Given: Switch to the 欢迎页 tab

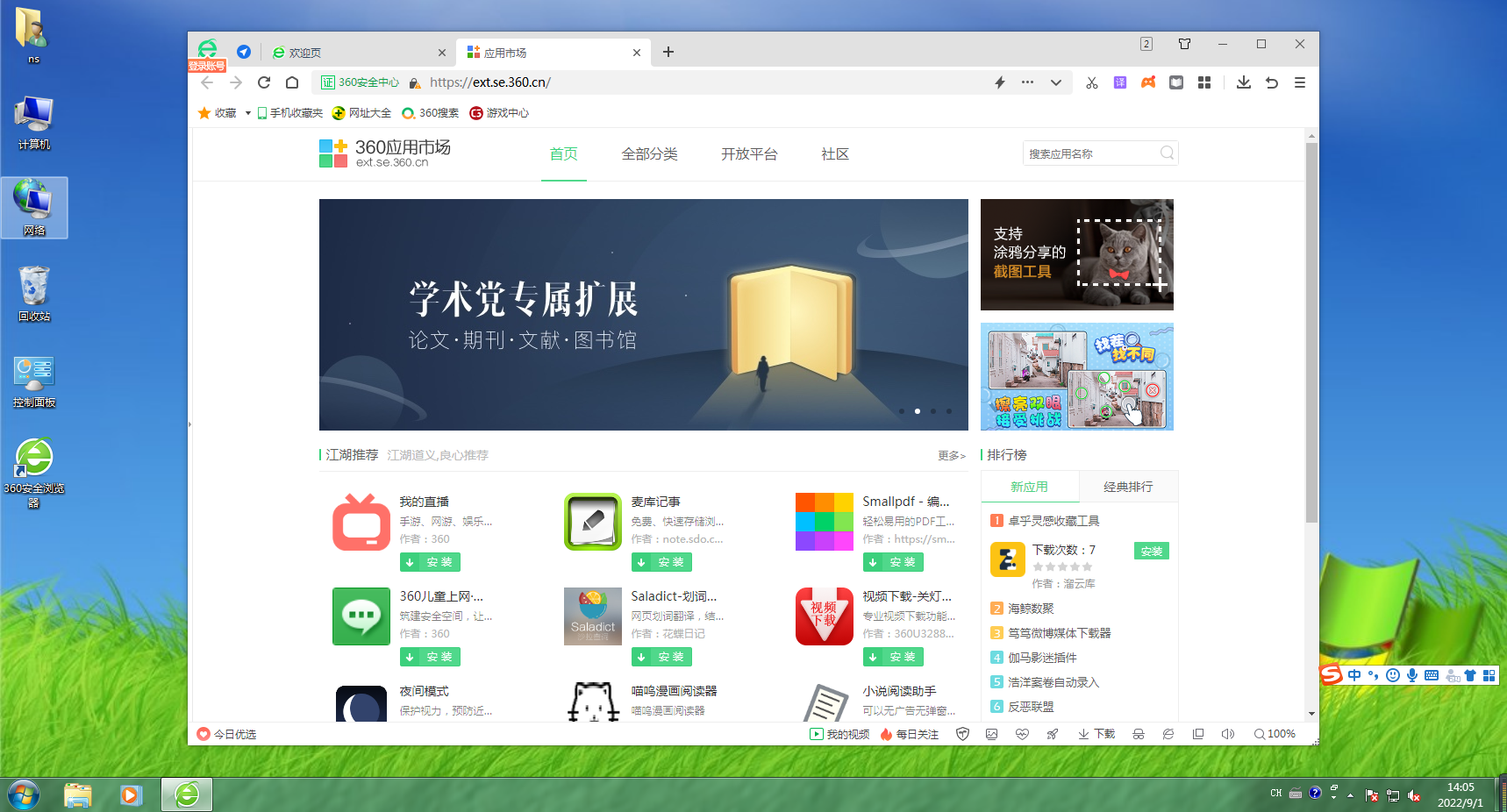Looking at the screenshot, I should [x=359, y=53].
